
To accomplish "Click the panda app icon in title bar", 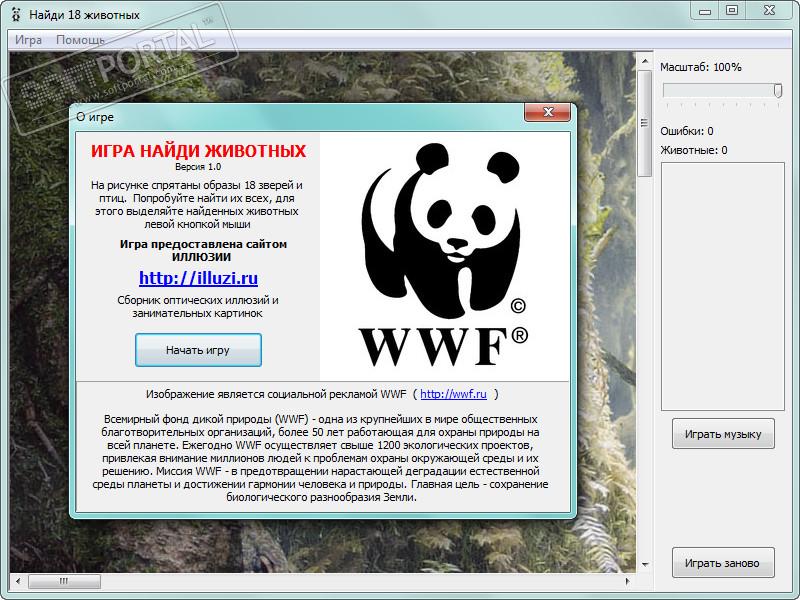I will click(16, 14).
